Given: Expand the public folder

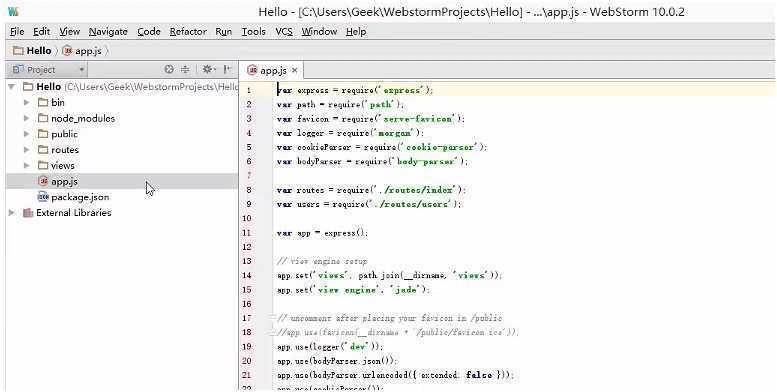Looking at the screenshot, I should click(x=27, y=134).
